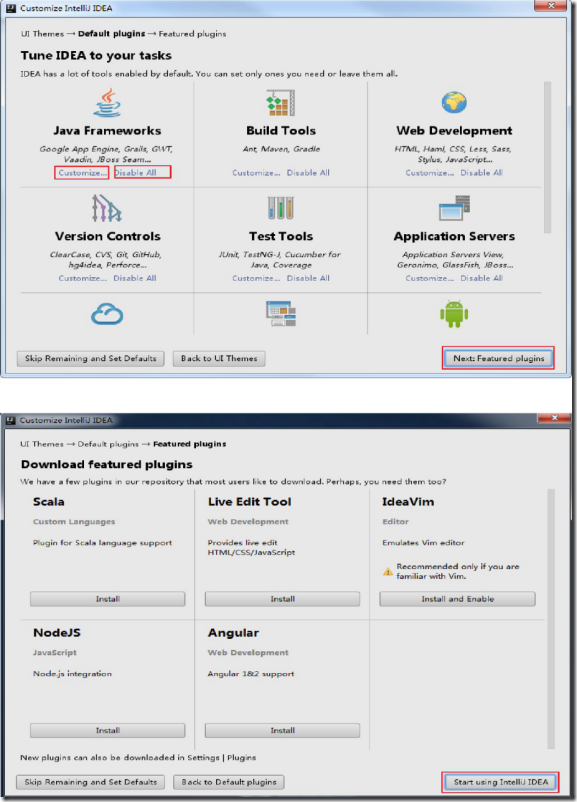Click 'Default plugins' breadcrumb in bottom window
The width and height of the screenshot is (577, 802).
[108, 444]
